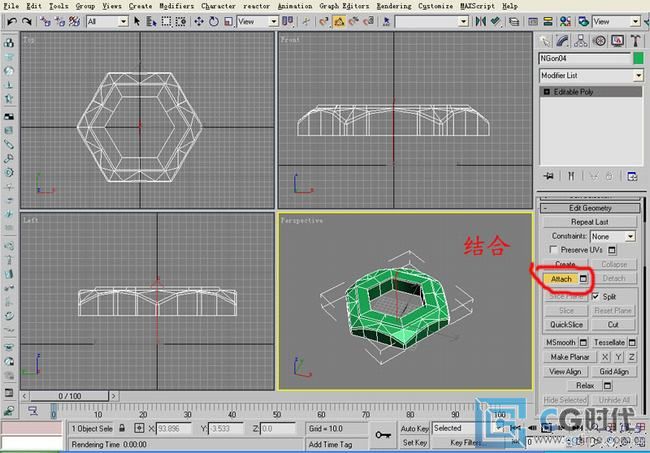Viewport: 650px width, 453px height.
Task: Open the Customize menu
Action: tap(435, 6)
